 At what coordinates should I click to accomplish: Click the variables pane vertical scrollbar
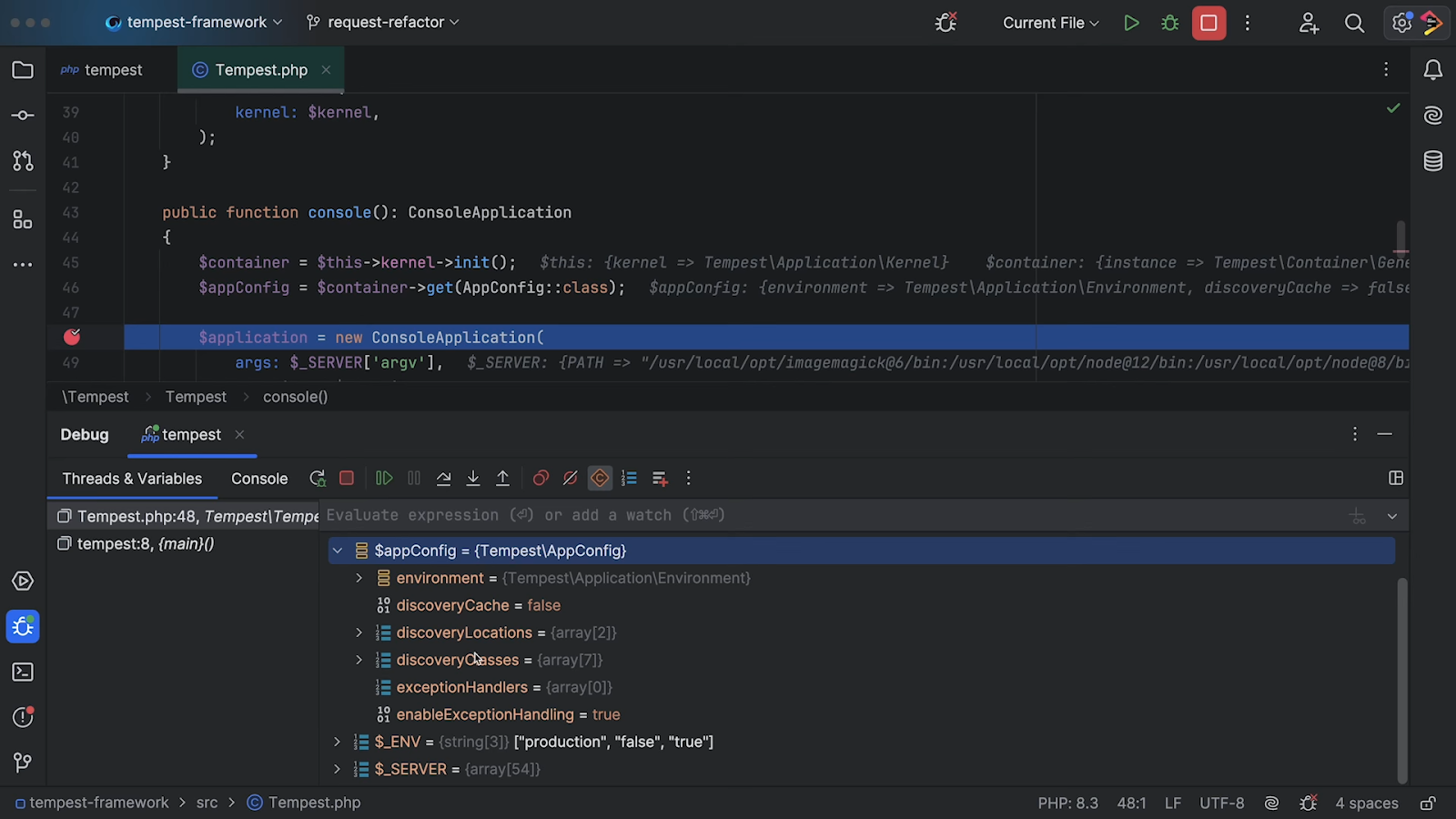[x=1402, y=679]
